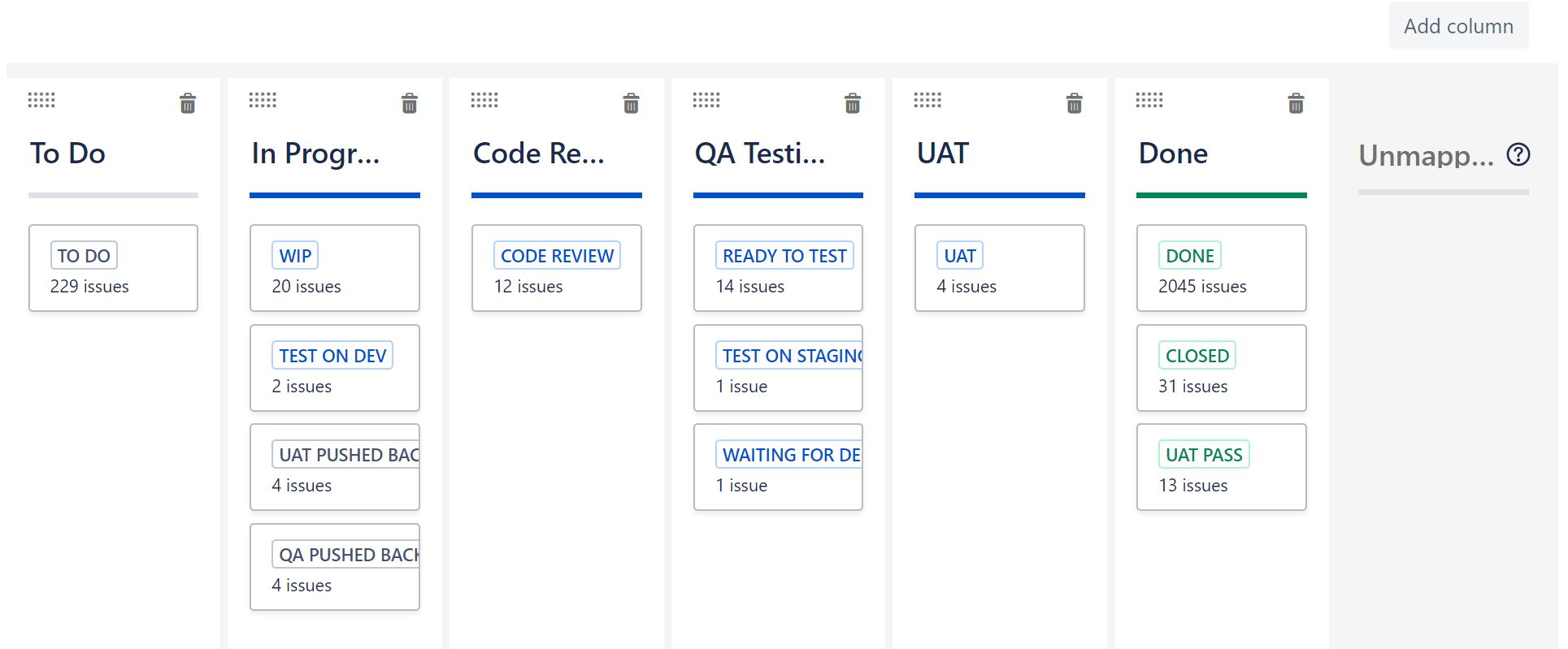Click trash icon on Code Review column
Viewport: 1568px width, 649px height.
click(631, 103)
